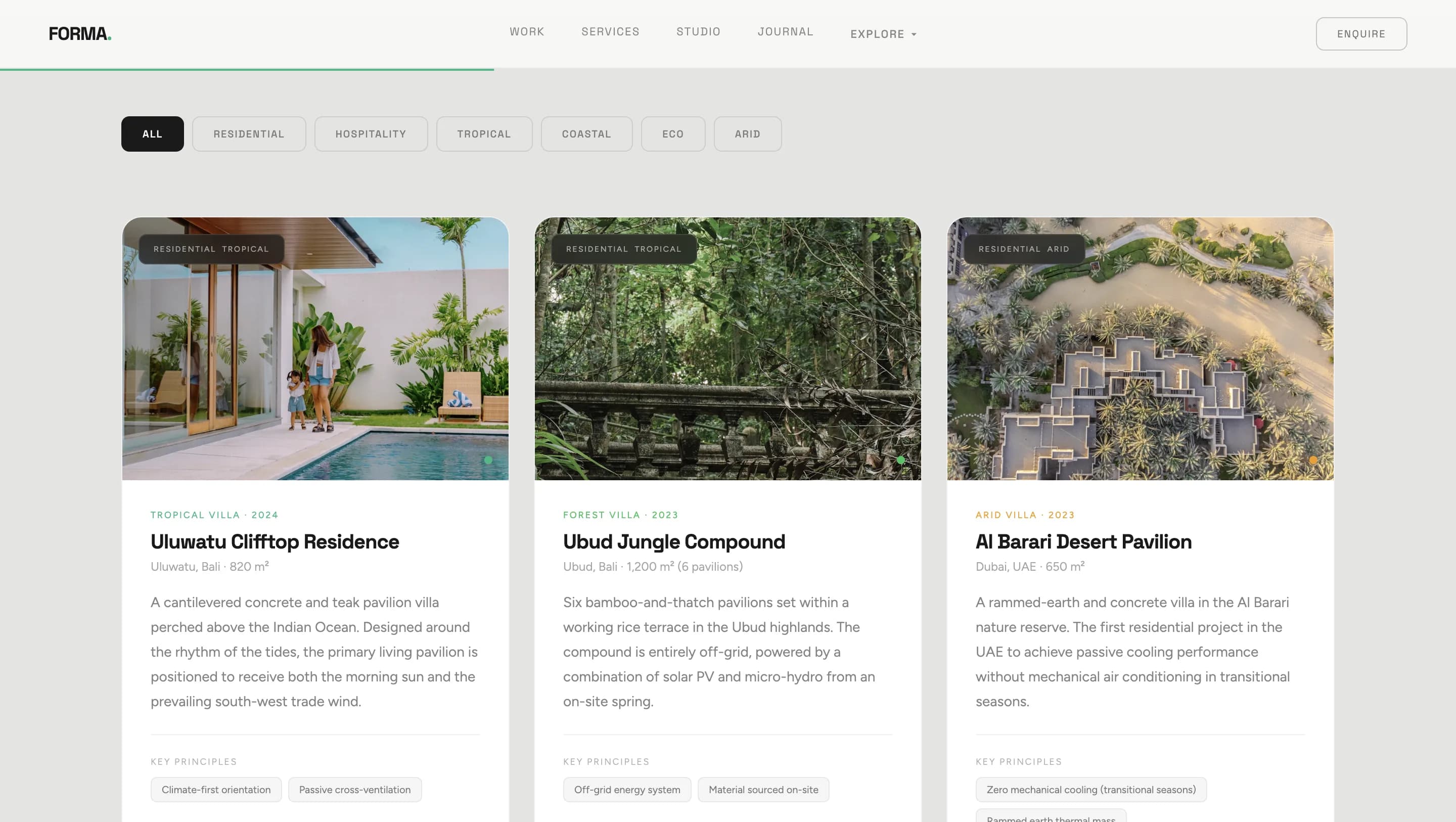Viewport: 1456px width, 822px height.
Task: Navigate to the STUDIO section
Action: (698, 32)
